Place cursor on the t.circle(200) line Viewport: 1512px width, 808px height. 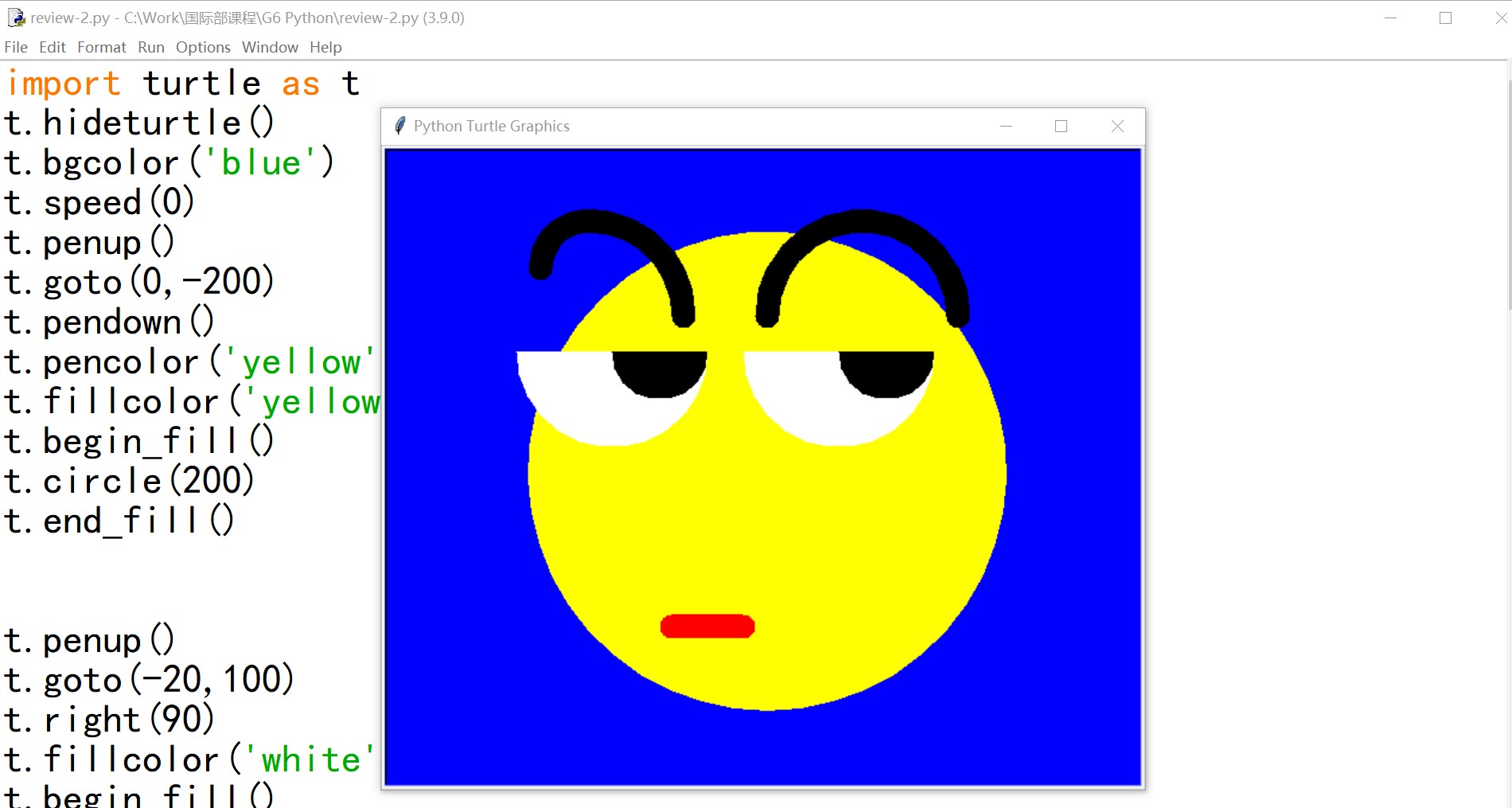pos(129,482)
